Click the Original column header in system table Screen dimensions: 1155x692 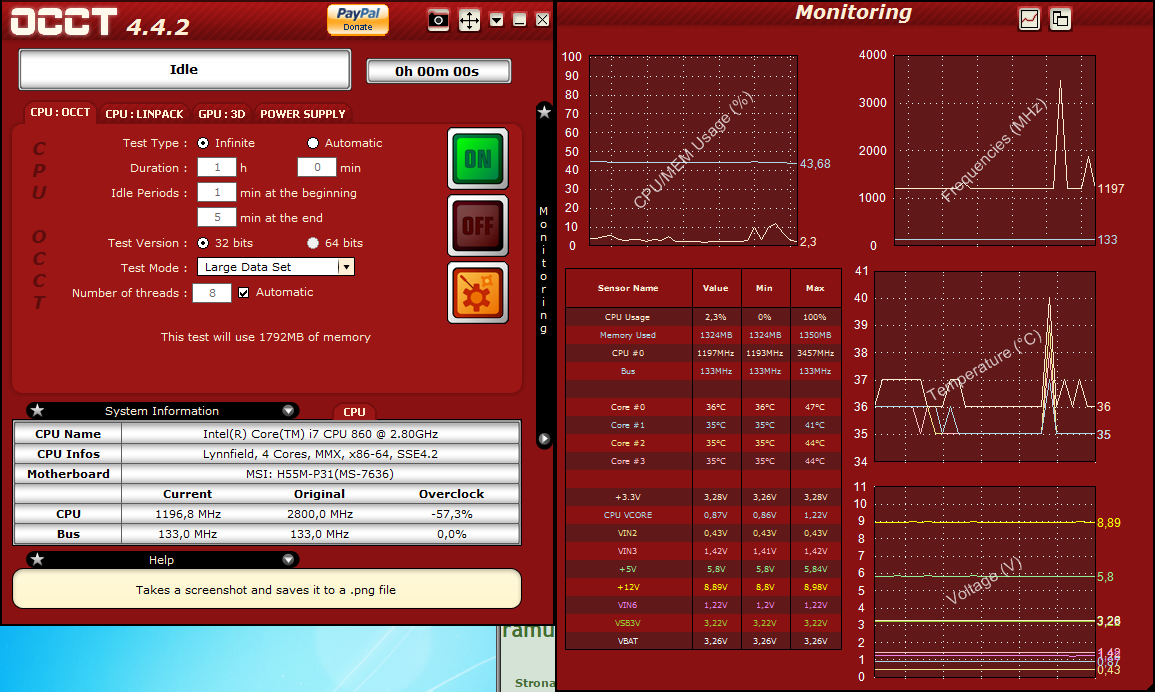(319, 494)
